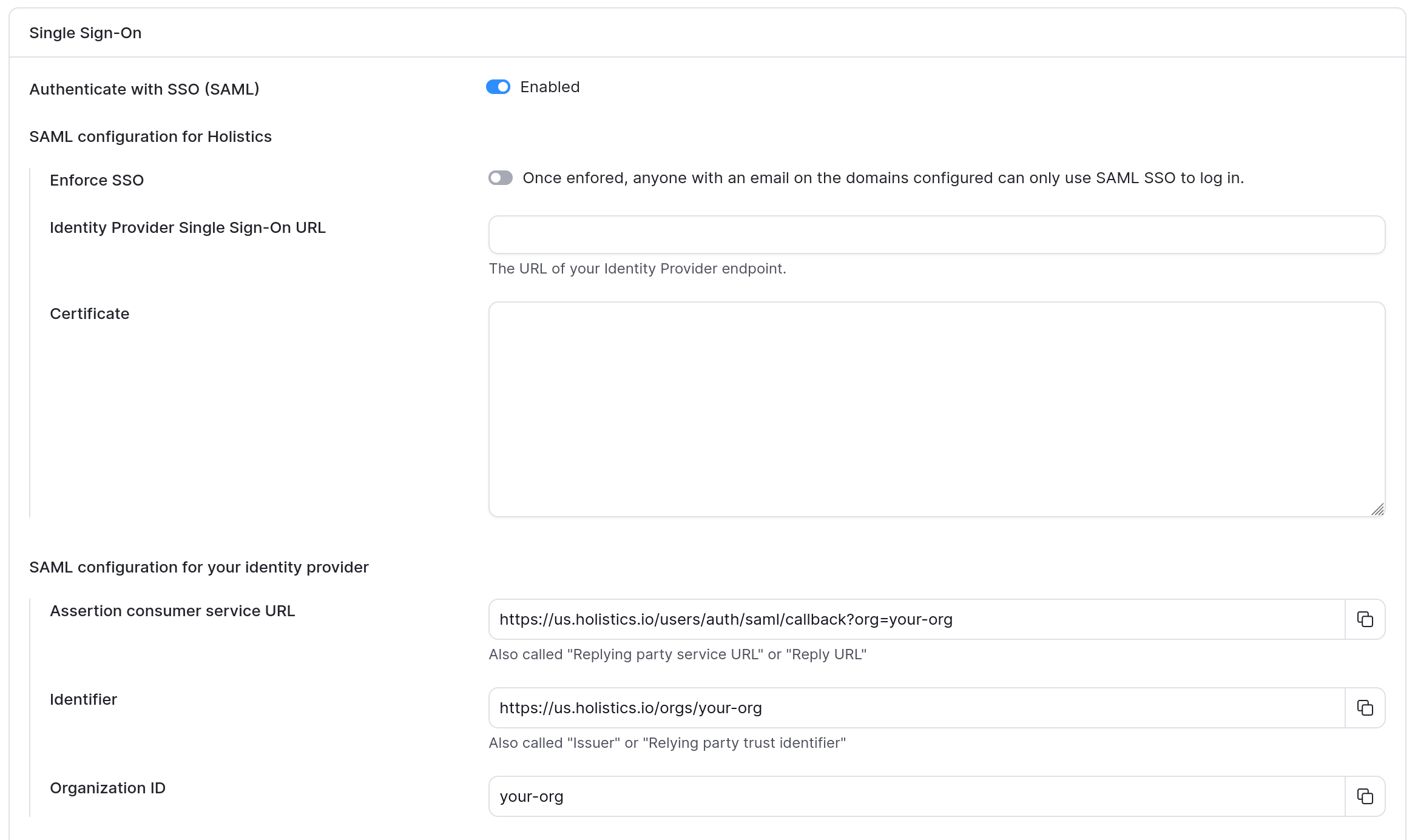Screen dimensions: 1415x840
Task: Click the 'Once enfored, anyone with an email' description
Action: [x=883, y=178]
